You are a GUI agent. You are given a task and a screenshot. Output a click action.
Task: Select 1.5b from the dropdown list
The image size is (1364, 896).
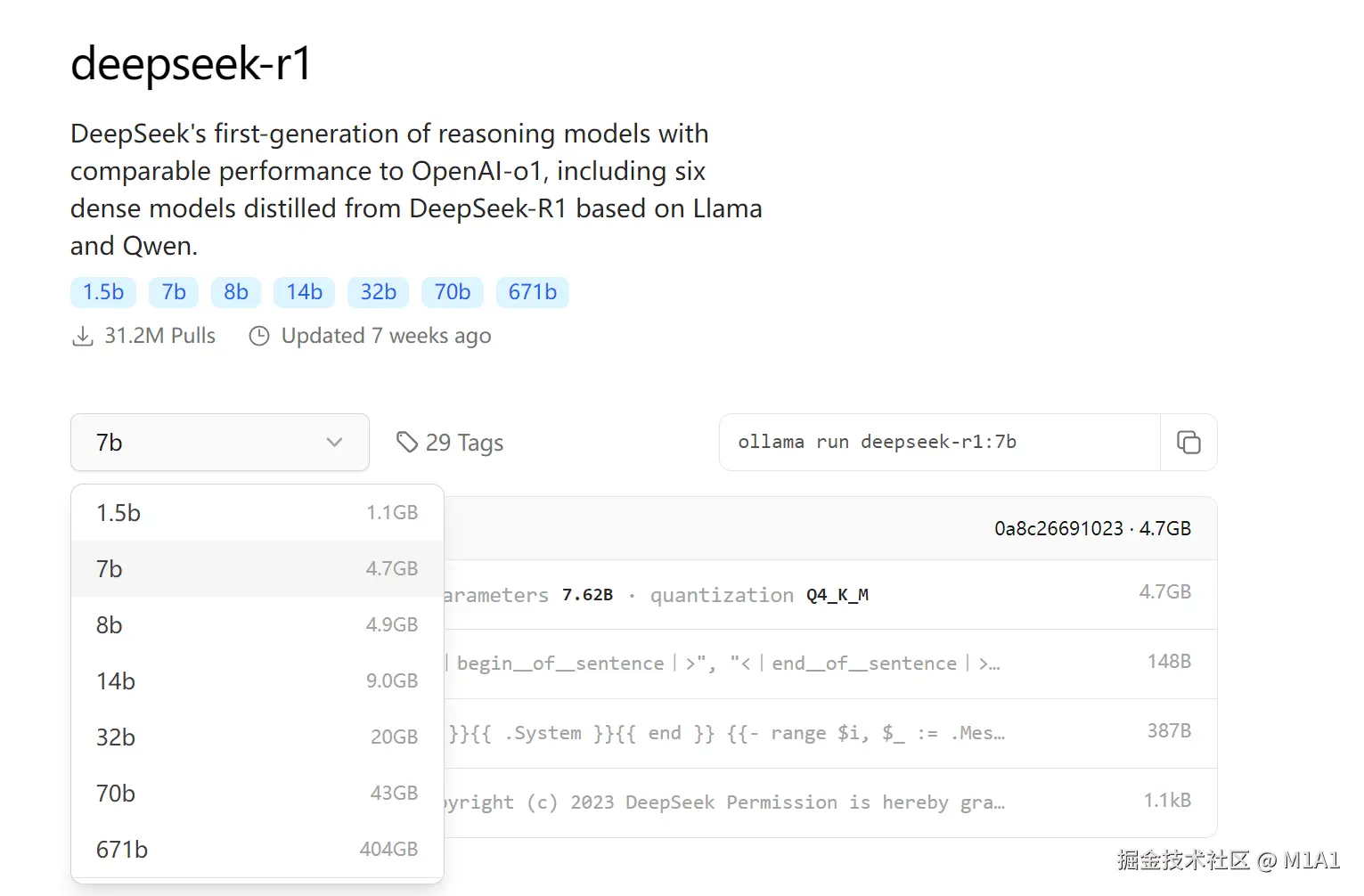[257, 513]
